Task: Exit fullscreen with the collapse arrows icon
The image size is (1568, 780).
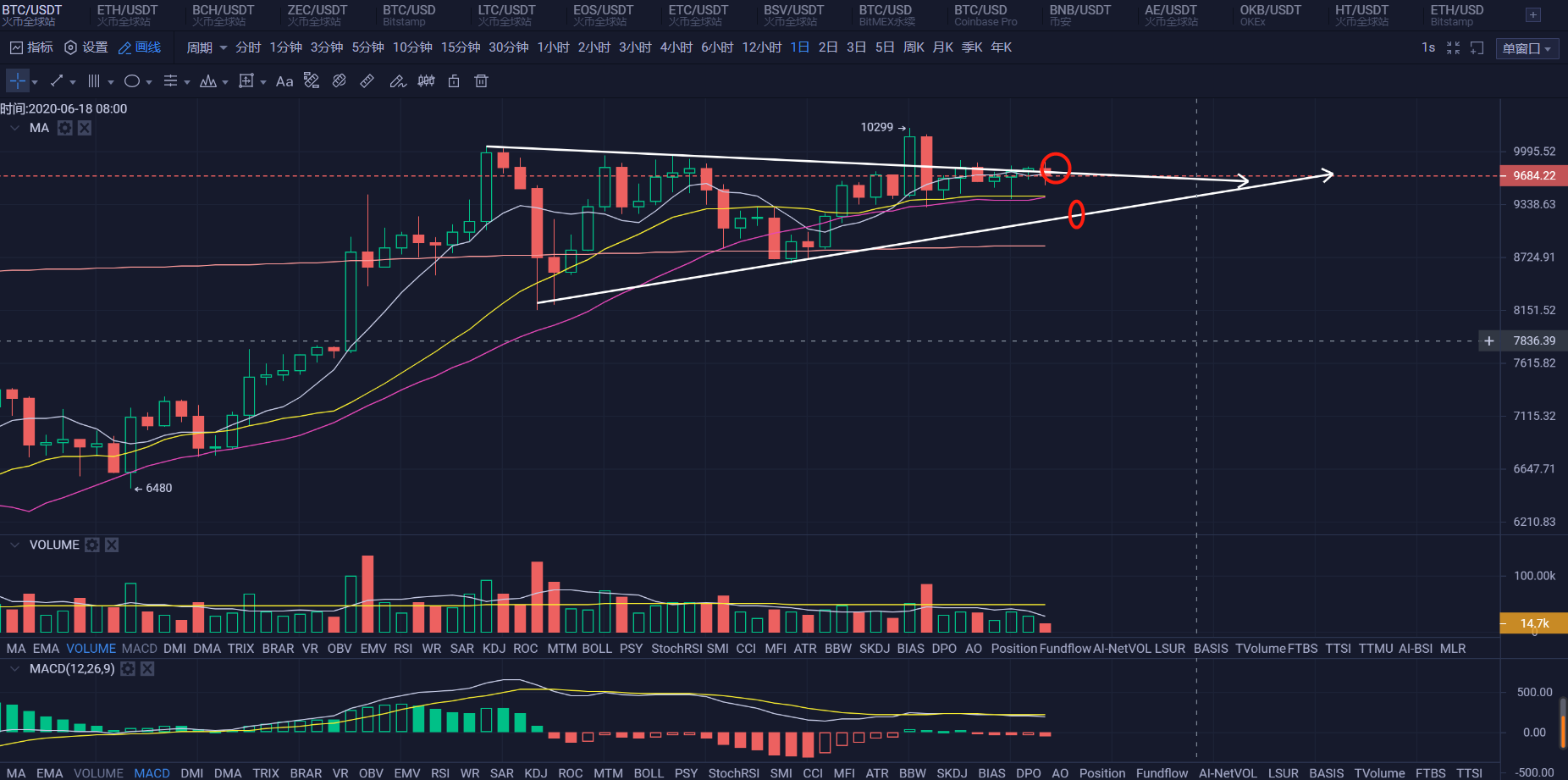Action: pyautogui.click(x=1453, y=48)
